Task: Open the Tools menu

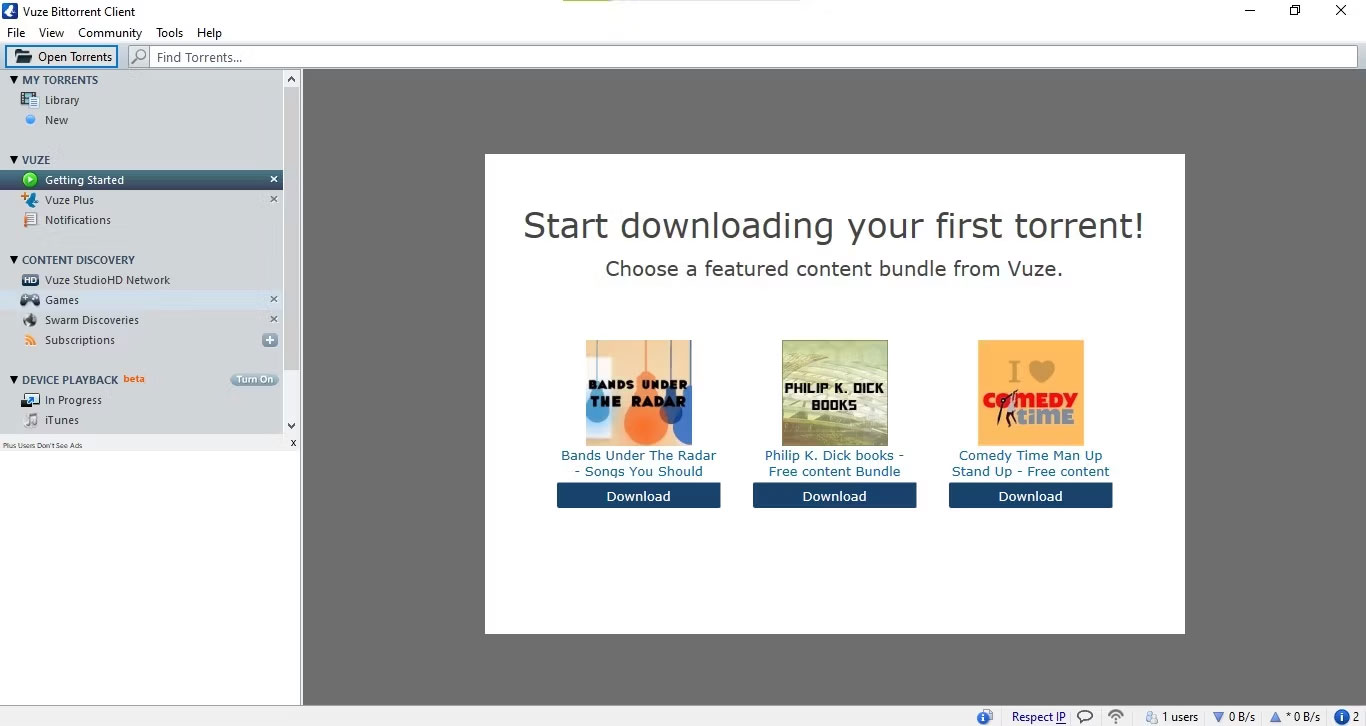Action: pyautogui.click(x=169, y=33)
